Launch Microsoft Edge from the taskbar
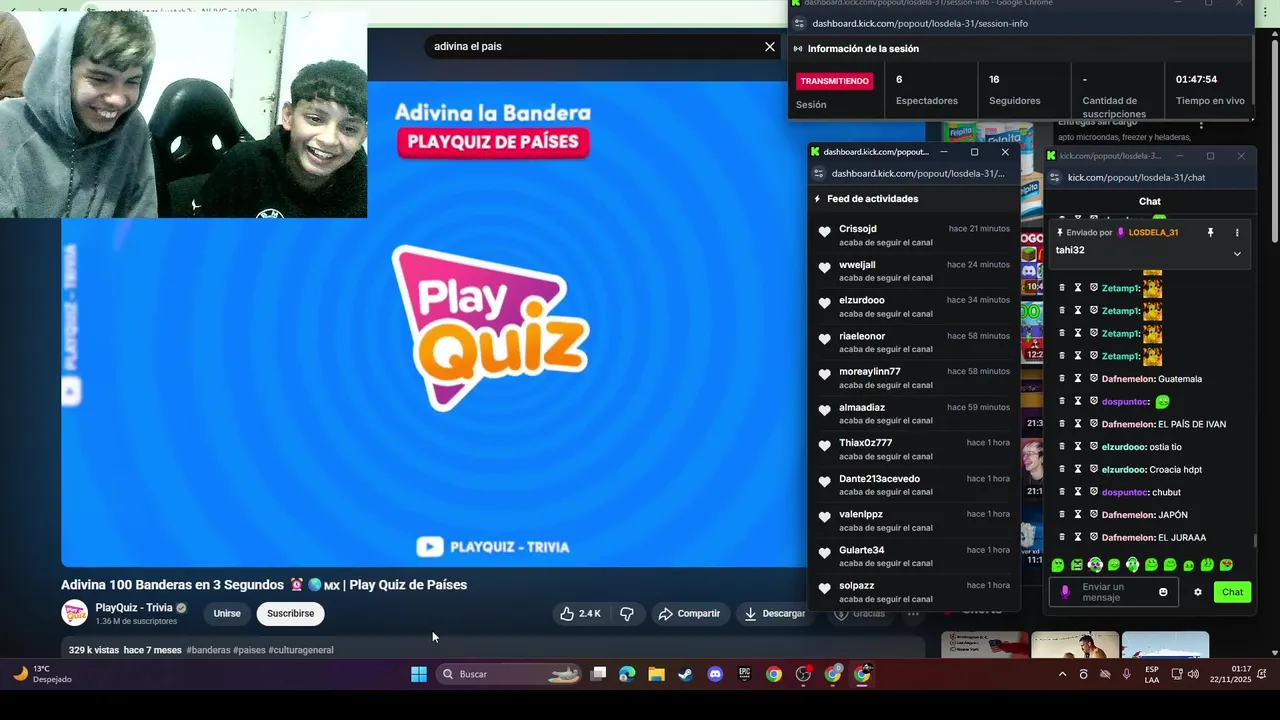1280x720 pixels. point(627,674)
